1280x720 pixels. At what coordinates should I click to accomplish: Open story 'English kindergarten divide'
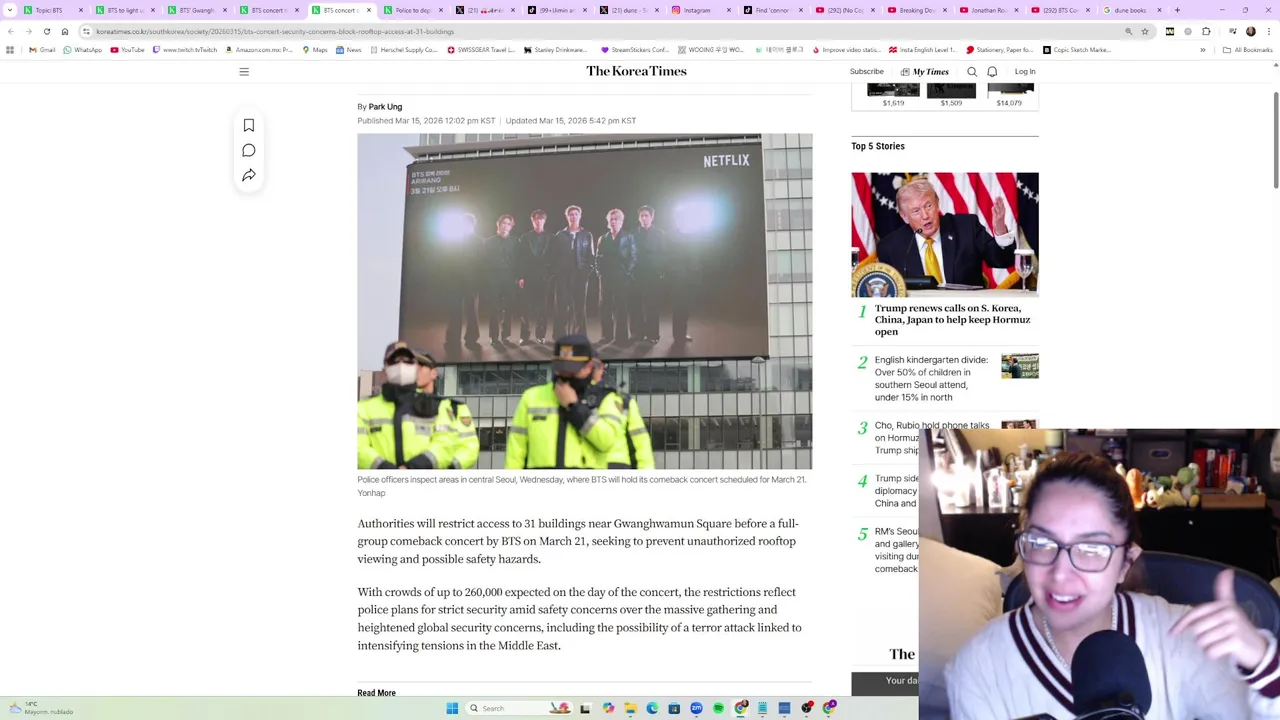[x=931, y=378]
